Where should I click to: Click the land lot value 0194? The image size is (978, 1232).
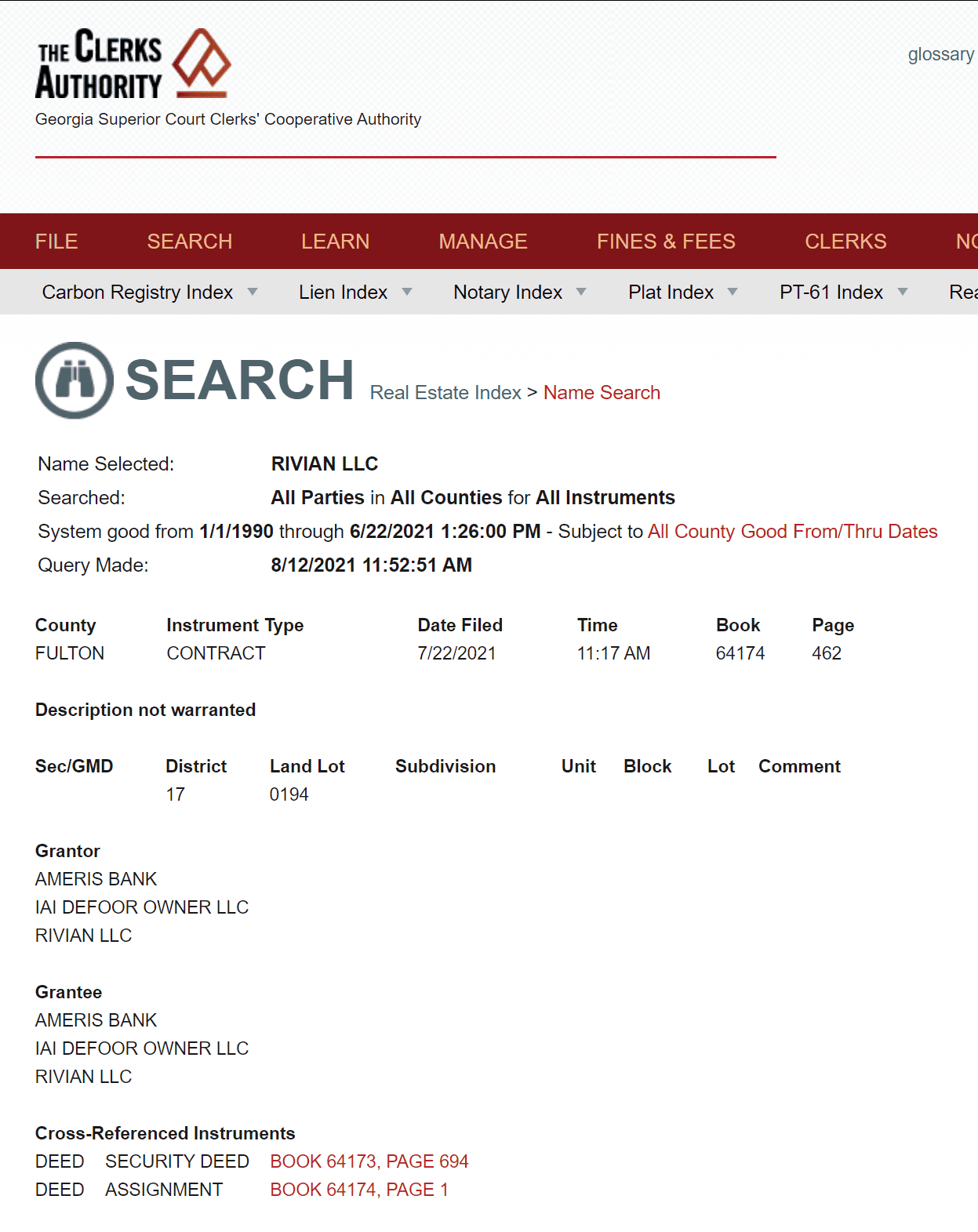pos(289,794)
